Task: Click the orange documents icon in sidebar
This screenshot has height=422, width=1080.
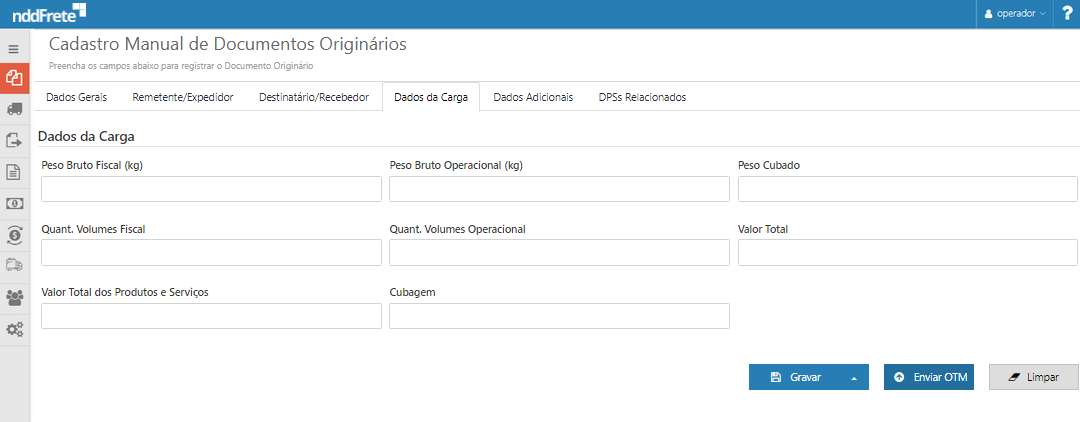Action: (x=14, y=77)
